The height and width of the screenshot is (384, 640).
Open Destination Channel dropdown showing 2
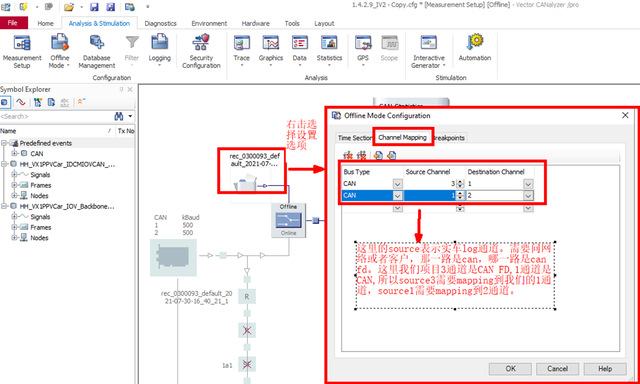pyautogui.click(x=529, y=196)
